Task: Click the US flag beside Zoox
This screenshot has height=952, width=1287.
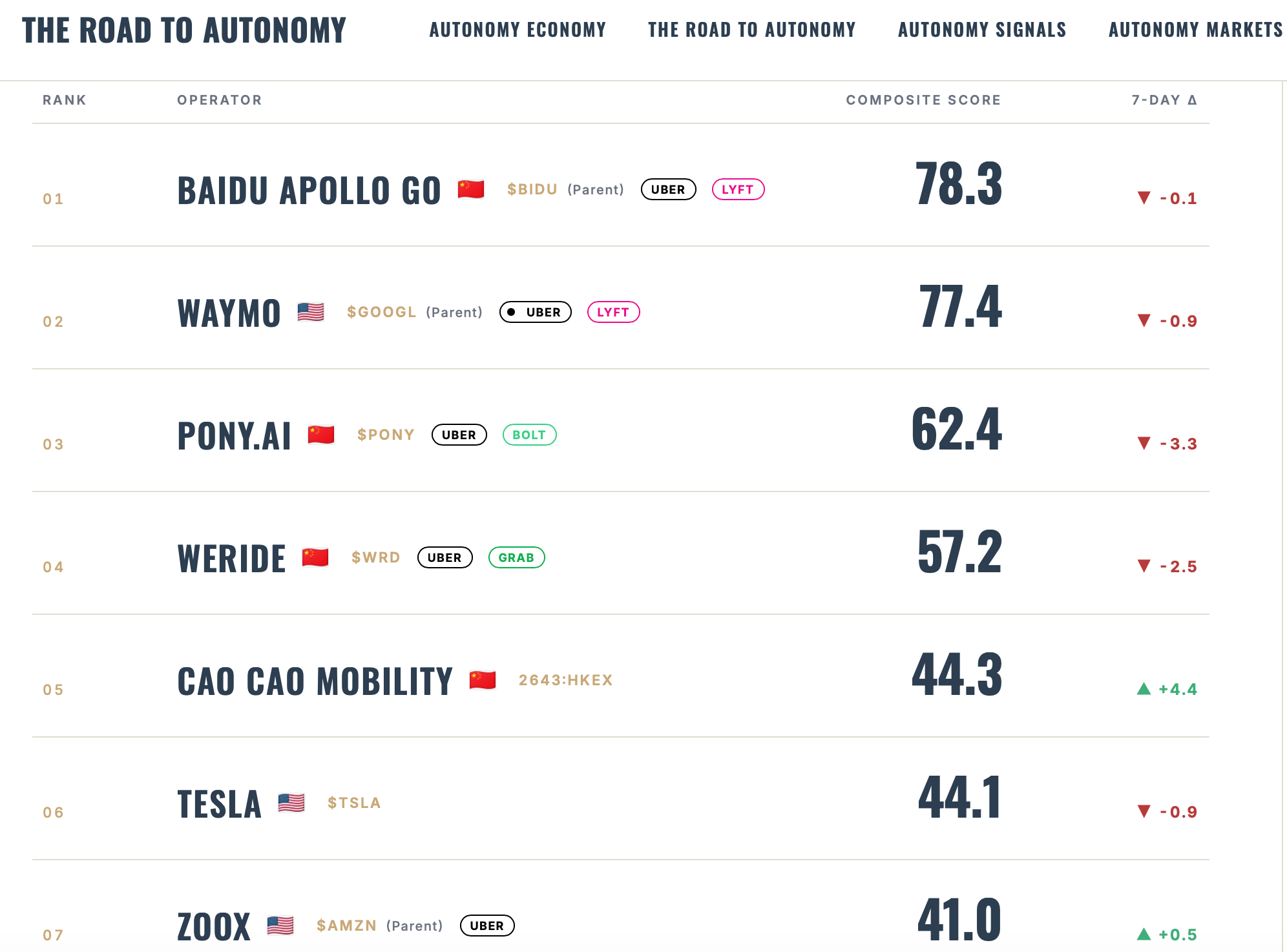Action: (280, 926)
